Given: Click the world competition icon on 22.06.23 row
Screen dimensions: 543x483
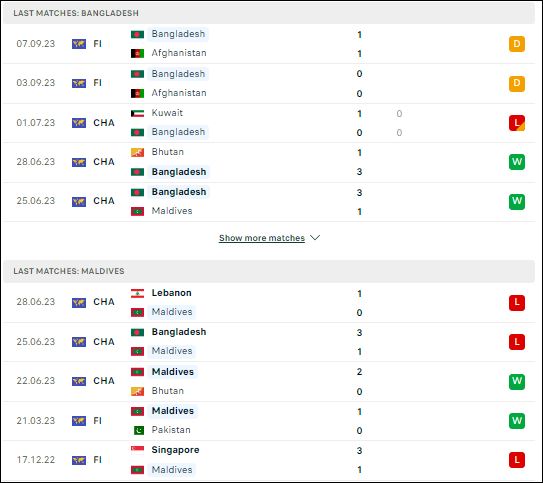Looking at the screenshot, I should 79,381.
